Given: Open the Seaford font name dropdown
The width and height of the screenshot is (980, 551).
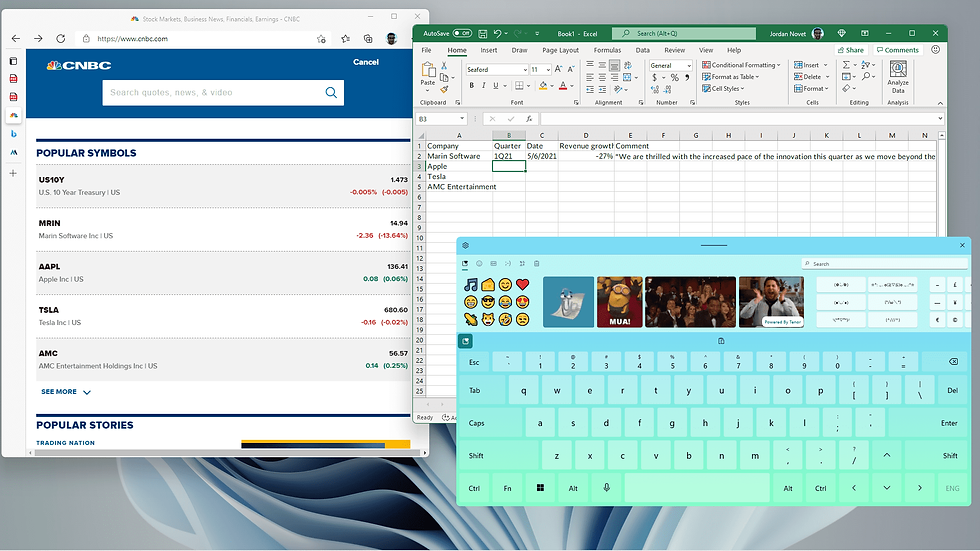Looking at the screenshot, I should tap(524, 69).
